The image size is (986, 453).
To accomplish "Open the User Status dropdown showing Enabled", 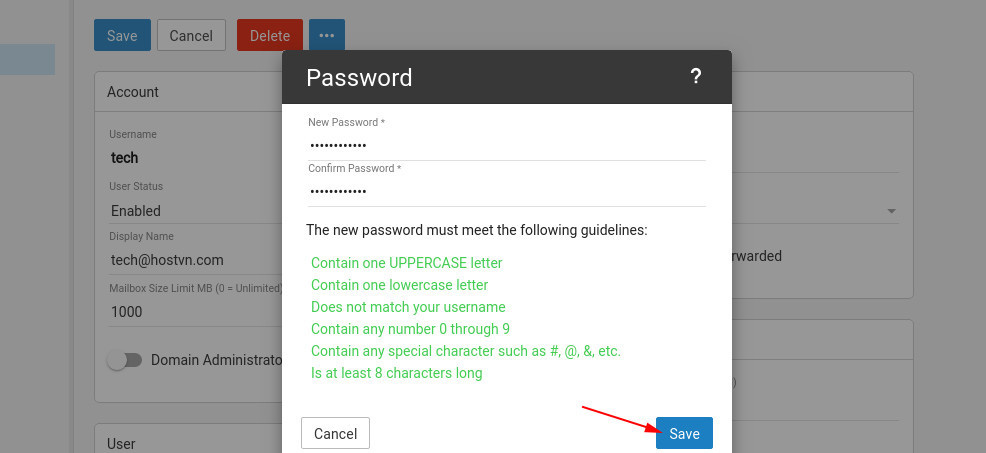I will point(195,211).
